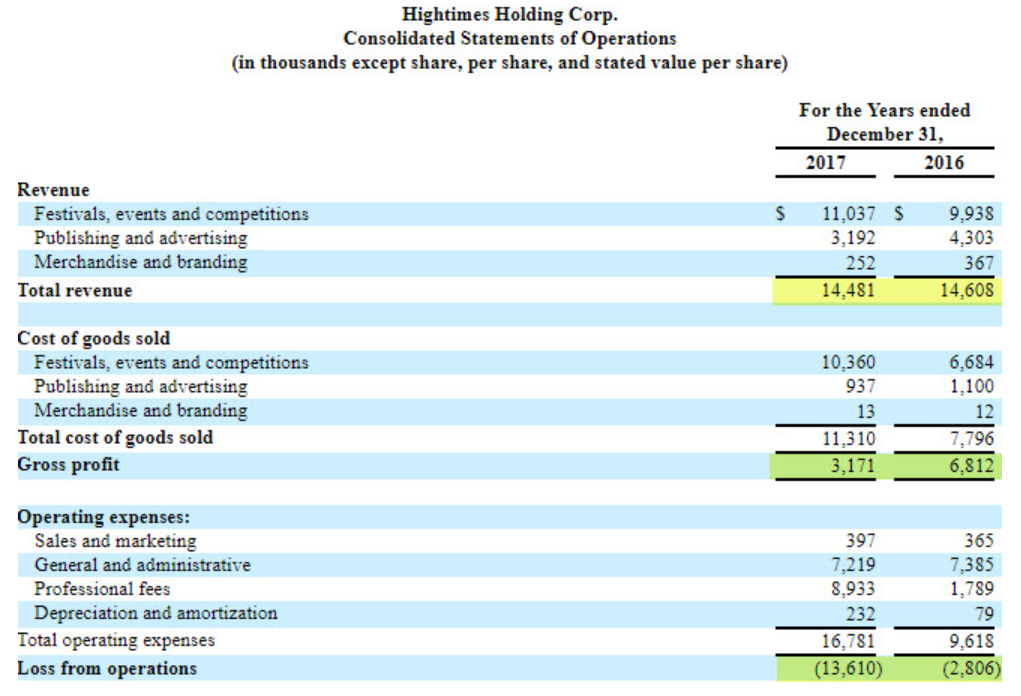Select the 3,192 publishing revenue value
The height and width of the screenshot is (696, 1021).
tap(852, 238)
